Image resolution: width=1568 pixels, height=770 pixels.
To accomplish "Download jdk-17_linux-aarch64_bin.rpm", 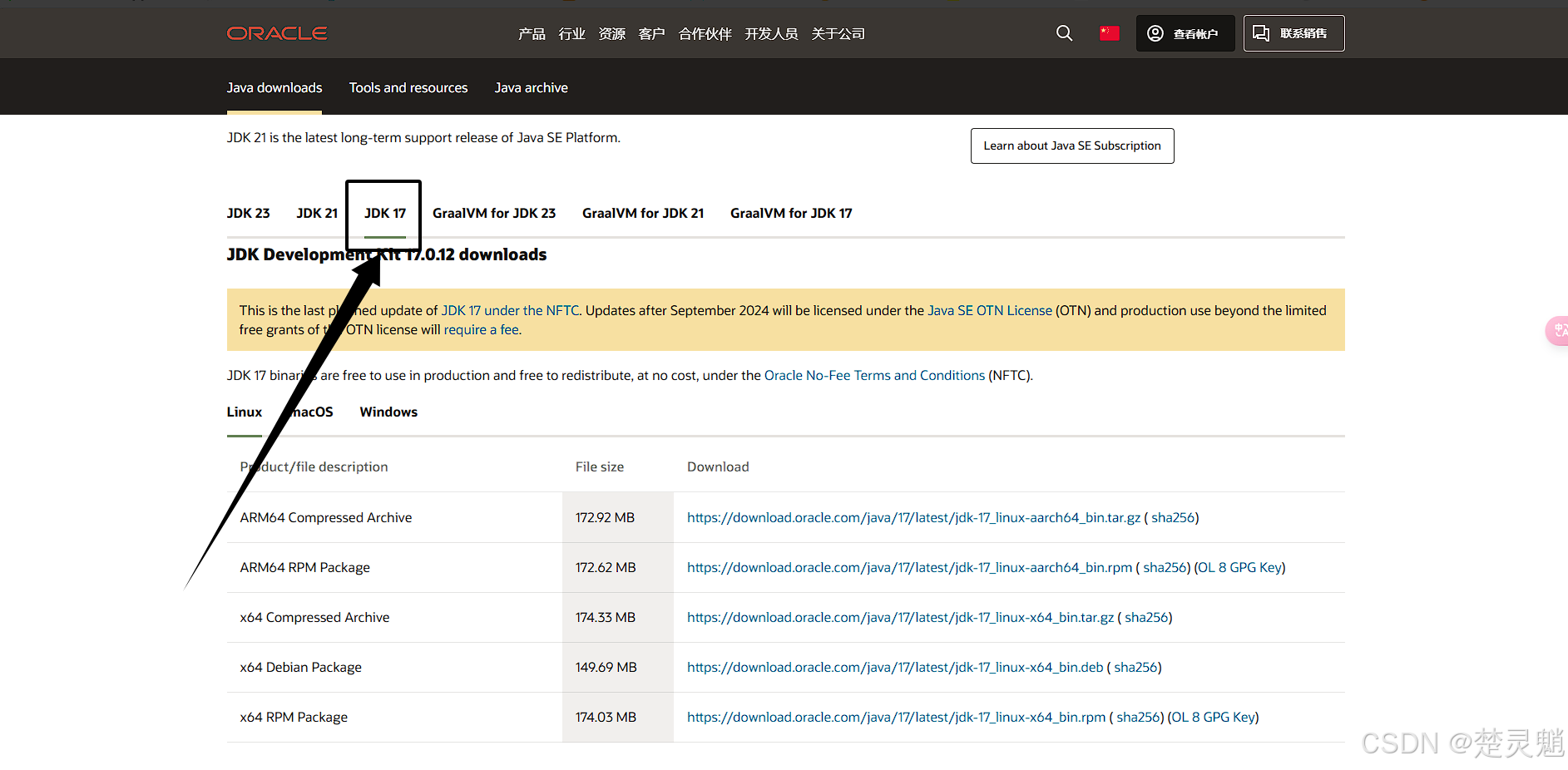I will [909, 567].
